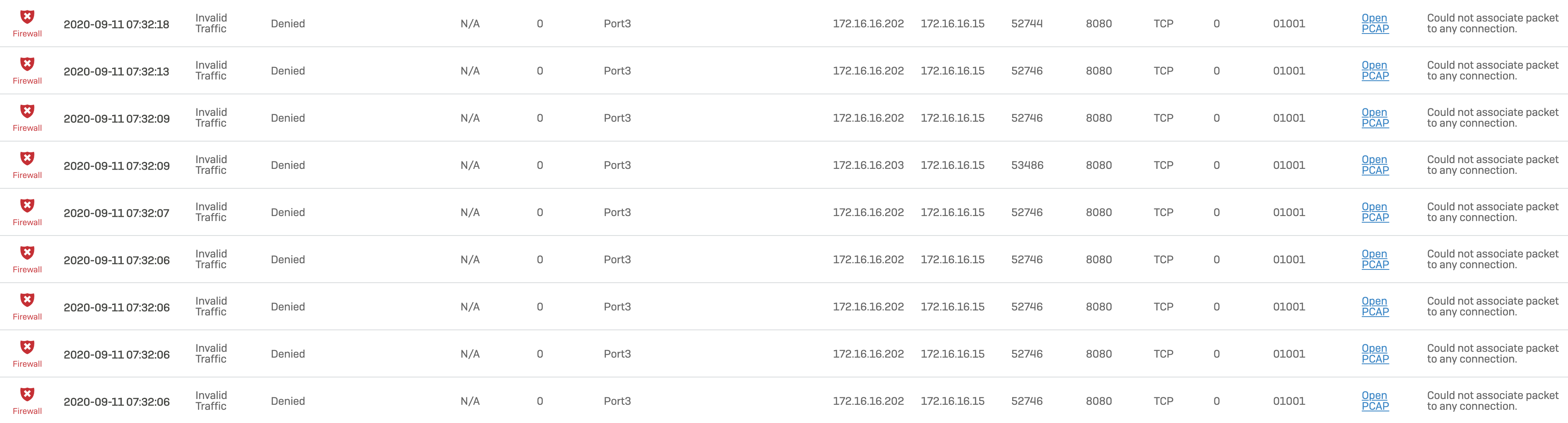Click firewall shield icon in 172.16.16.203 row

[x=27, y=158]
